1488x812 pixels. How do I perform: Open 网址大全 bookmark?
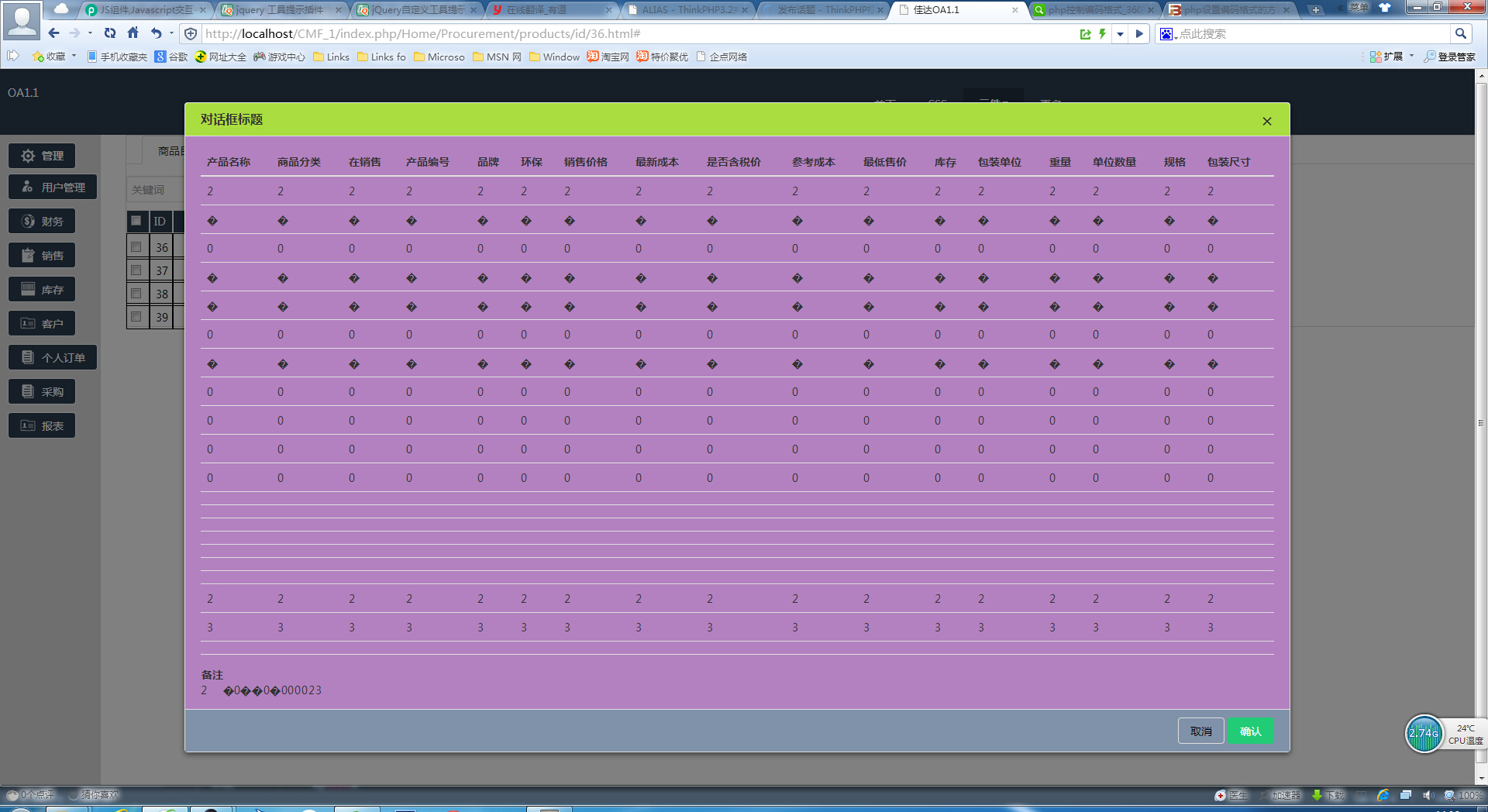[x=221, y=57]
